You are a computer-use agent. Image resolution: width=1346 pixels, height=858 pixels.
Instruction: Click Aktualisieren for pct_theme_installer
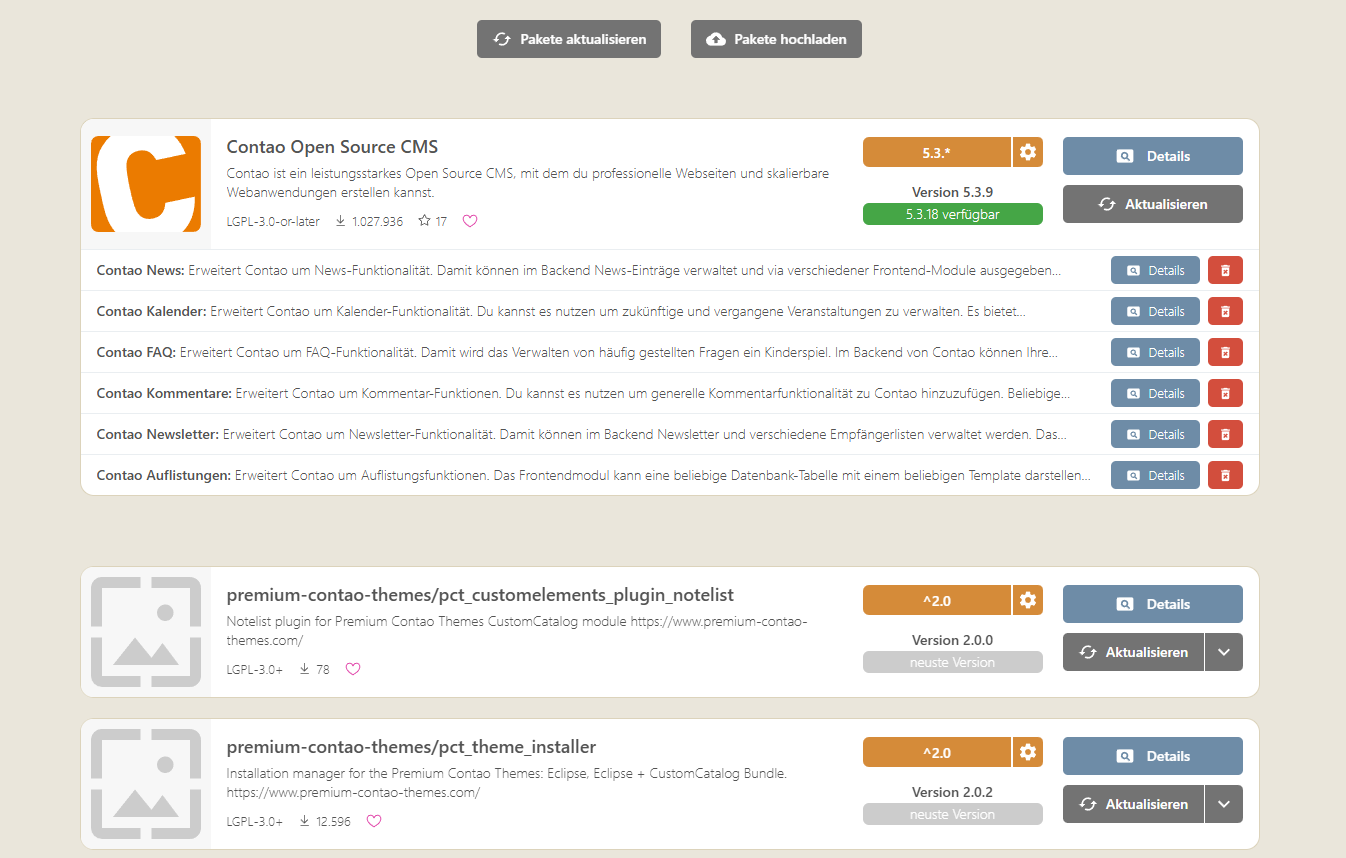(1133, 804)
